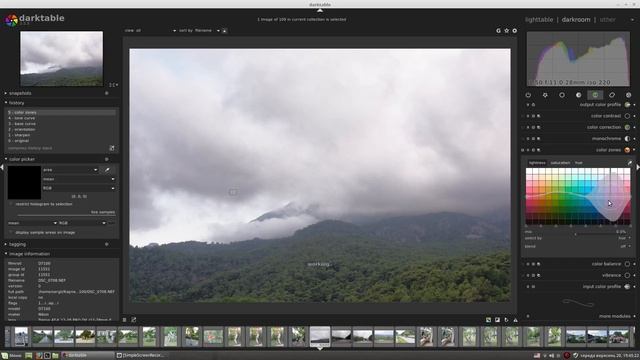Open tagging panel presets icon
Screen dimensions: 640x360
click(x=107, y=244)
